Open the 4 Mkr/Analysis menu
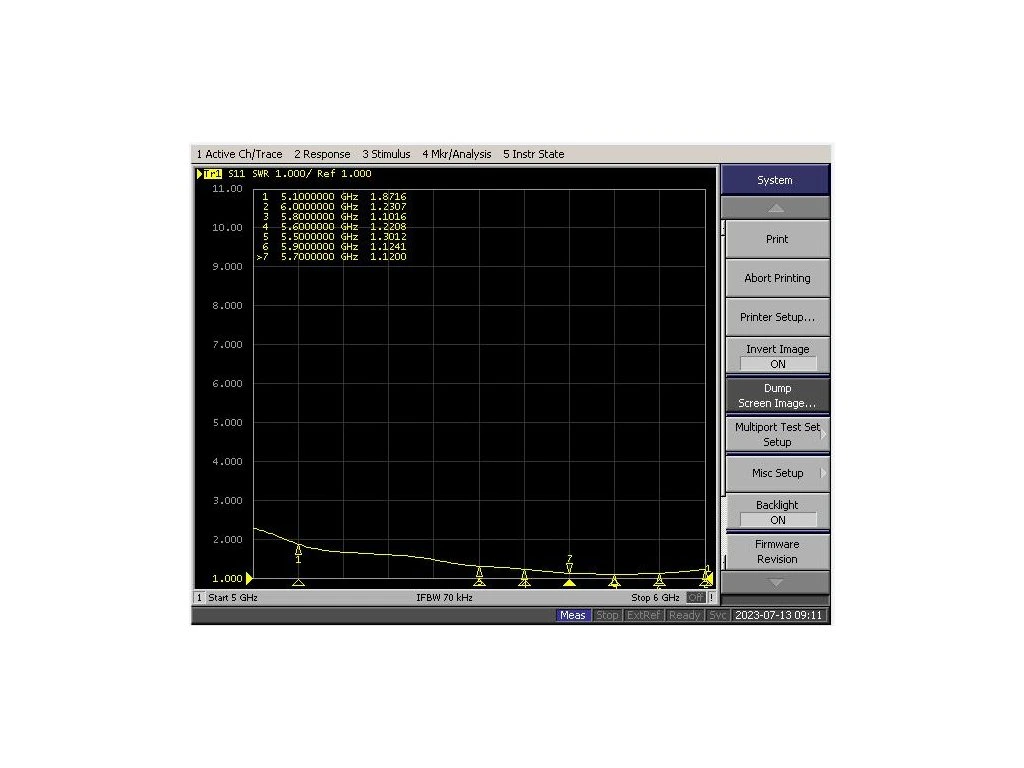The width and height of the screenshot is (1024, 768). coord(458,154)
